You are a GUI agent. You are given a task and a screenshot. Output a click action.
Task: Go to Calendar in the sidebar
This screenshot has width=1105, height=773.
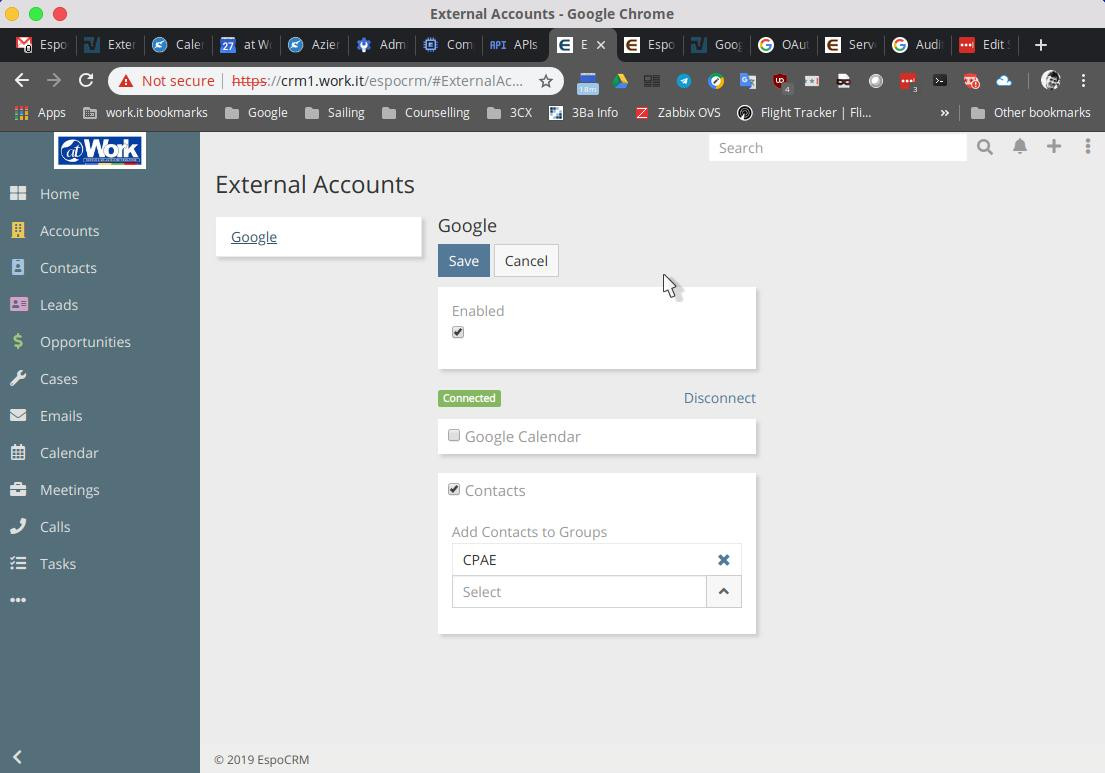point(69,453)
